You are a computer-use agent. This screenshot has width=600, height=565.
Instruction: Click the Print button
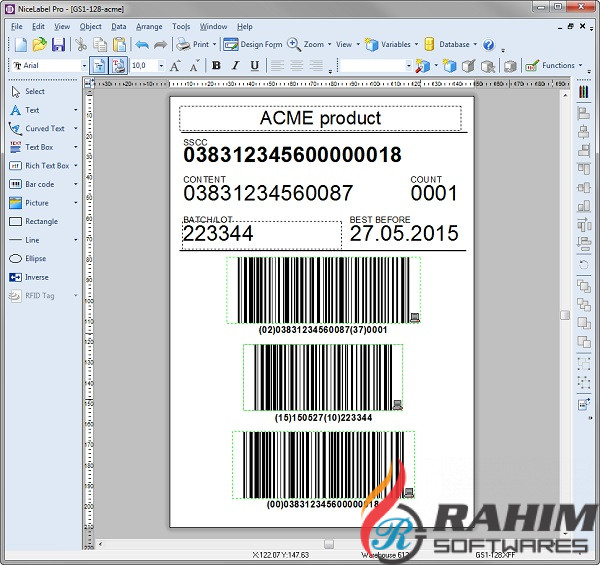click(194, 44)
